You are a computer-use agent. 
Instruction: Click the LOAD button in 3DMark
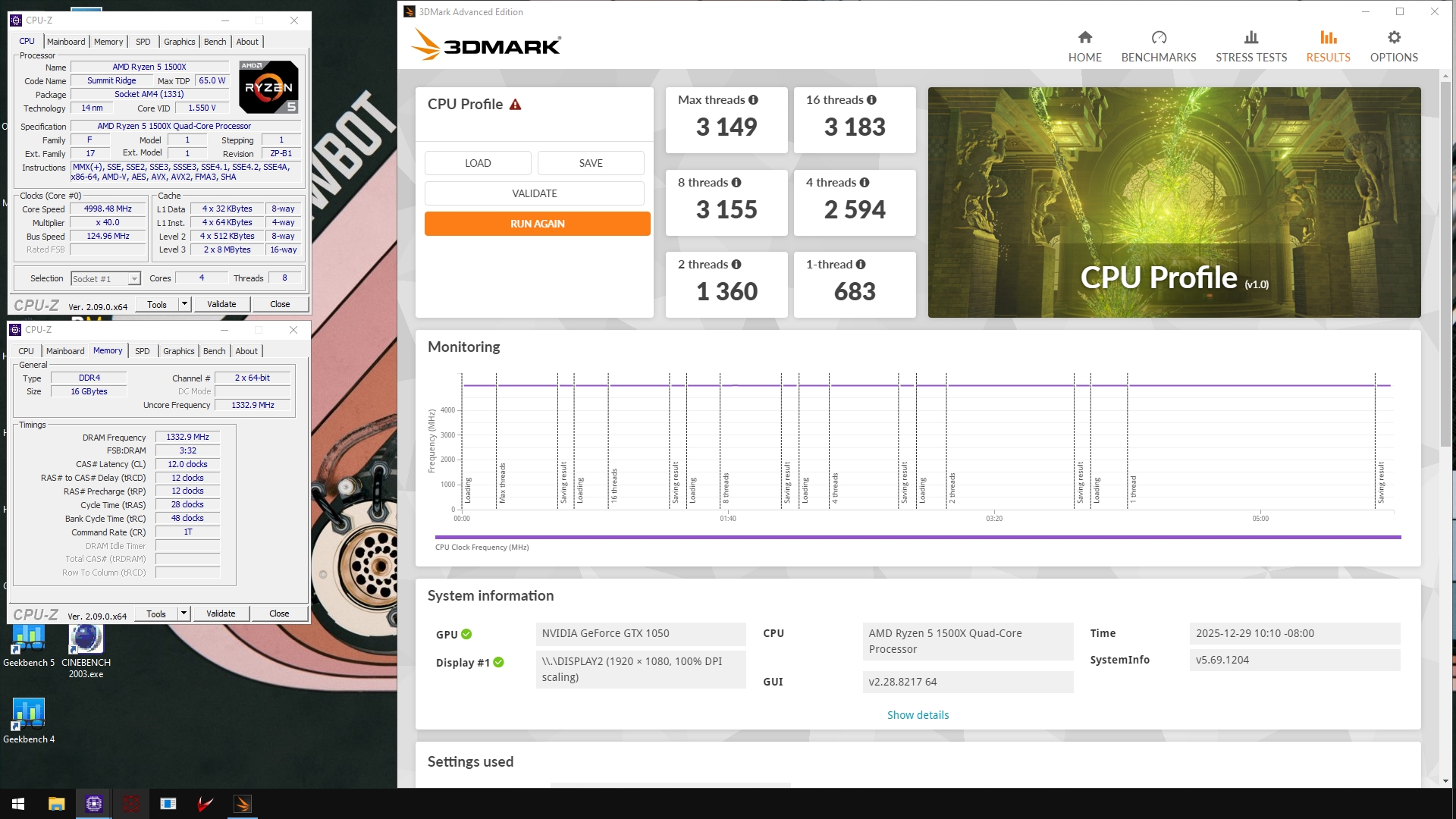[x=478, y=163]
